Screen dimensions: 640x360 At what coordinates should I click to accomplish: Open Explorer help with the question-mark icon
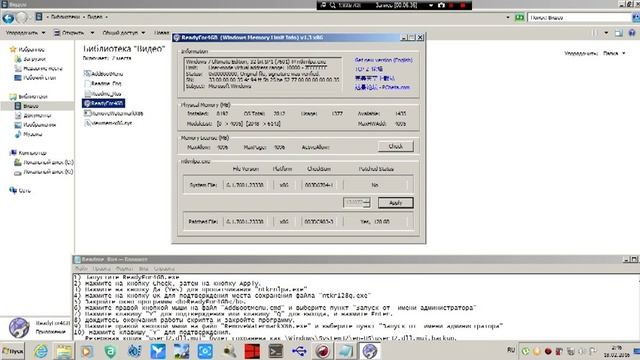632,33
